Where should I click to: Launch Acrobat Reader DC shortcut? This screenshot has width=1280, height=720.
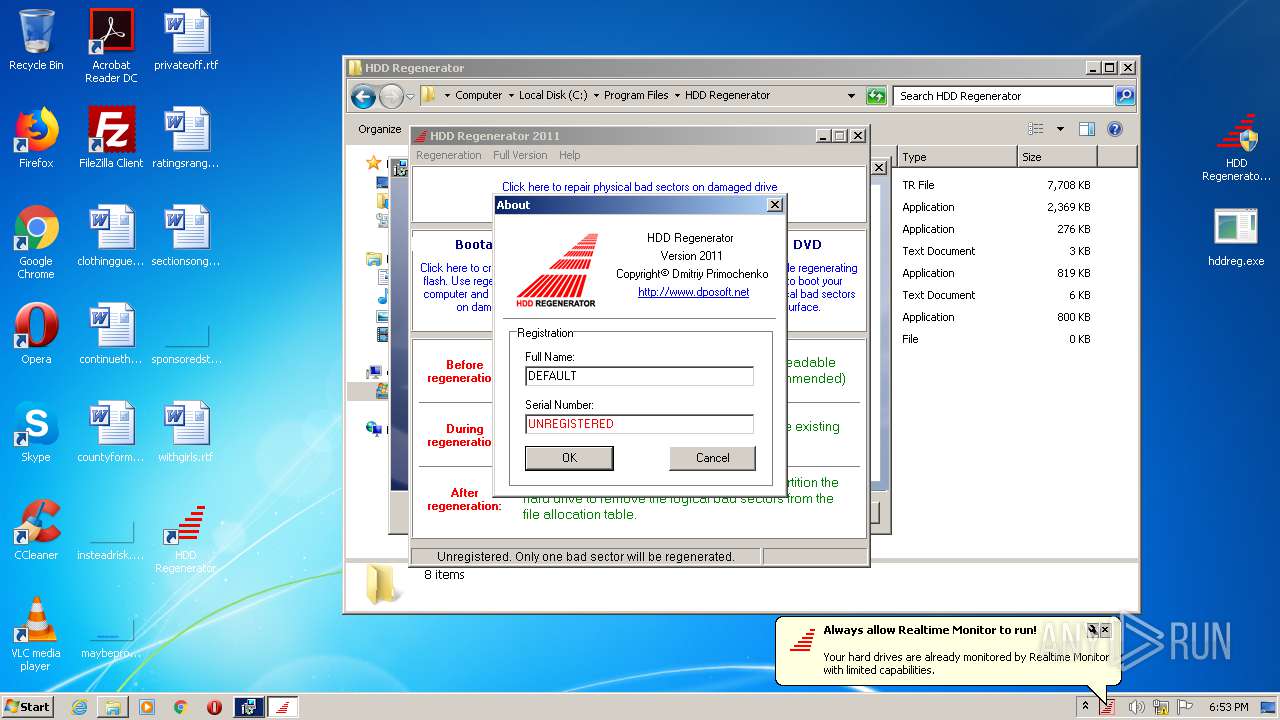(111, 46)
